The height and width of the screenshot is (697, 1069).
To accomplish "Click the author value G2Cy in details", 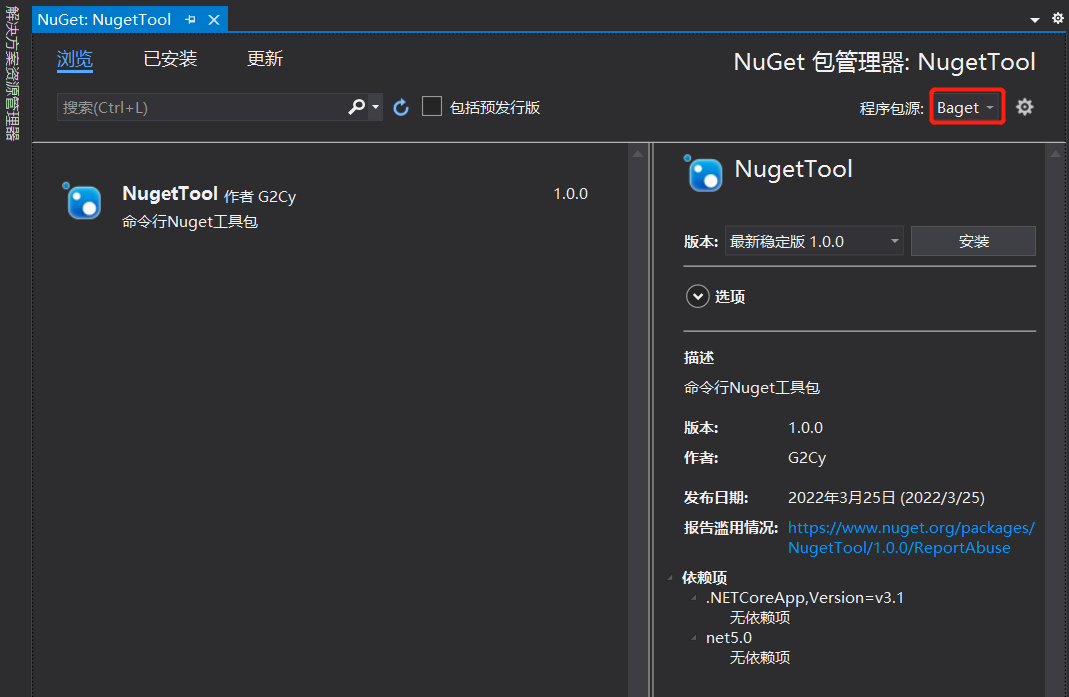I will tap(807, 458).
